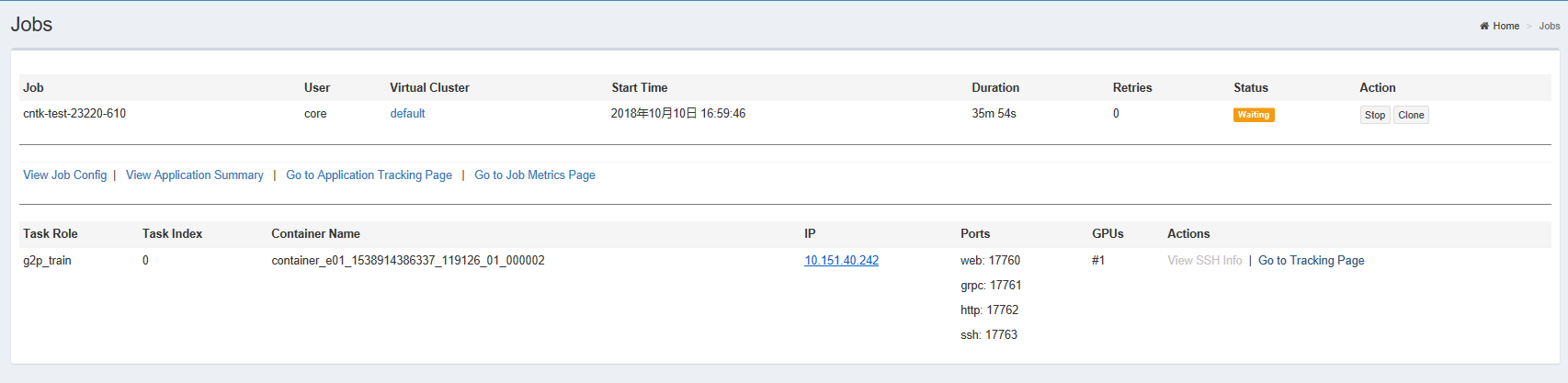Open the default virtual cluster link
The width and height of the screenshot is (1568, 383).
407,114
